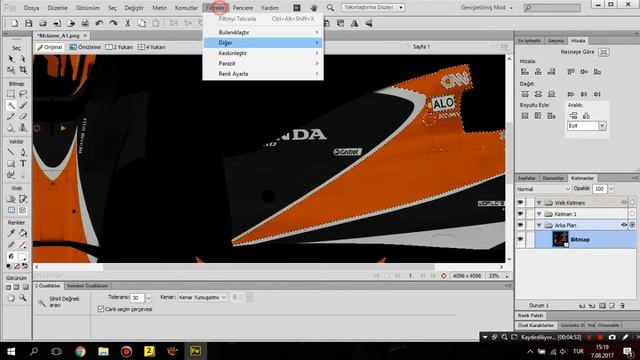This screenshot has width=640, height=360.
Task: Switch to the Sayfalar tab
Action: click(527, 178)
